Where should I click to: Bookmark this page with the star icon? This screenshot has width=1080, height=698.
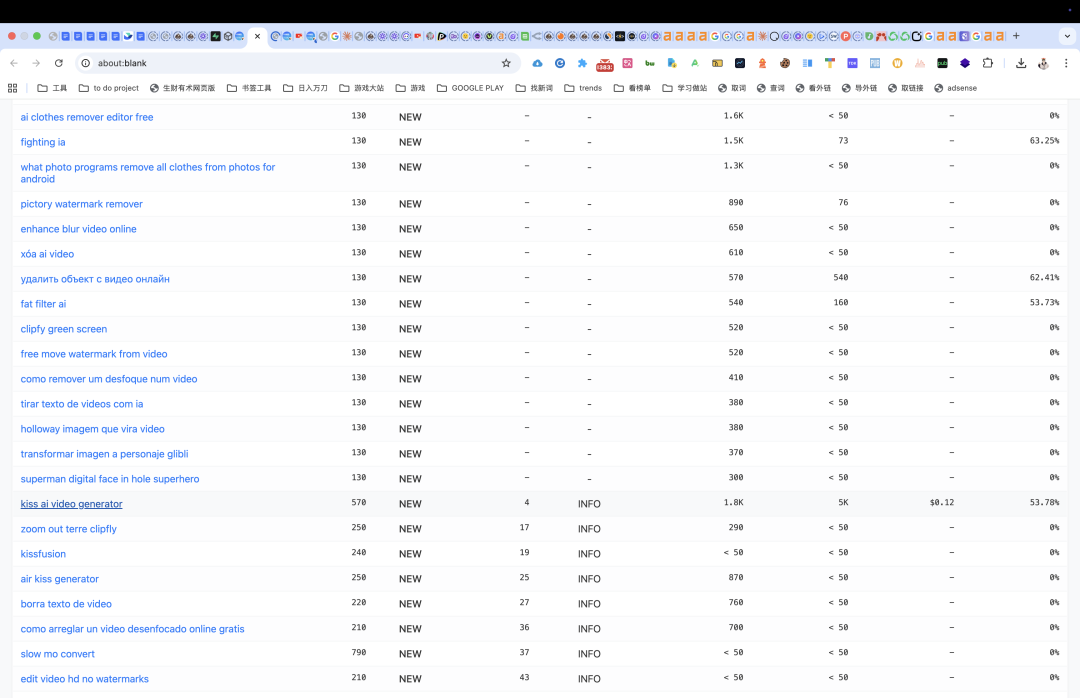coord(506,63)
